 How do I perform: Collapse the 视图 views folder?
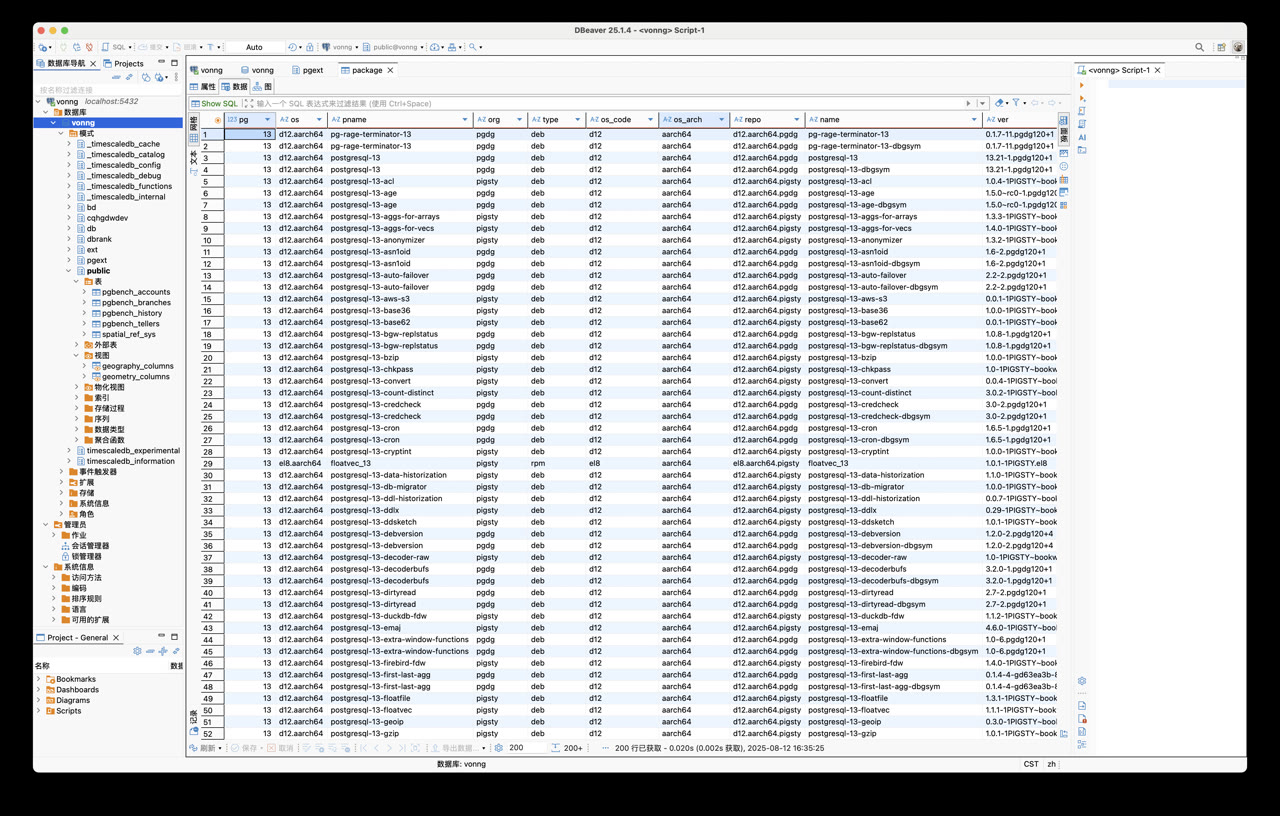coord(77,355)
